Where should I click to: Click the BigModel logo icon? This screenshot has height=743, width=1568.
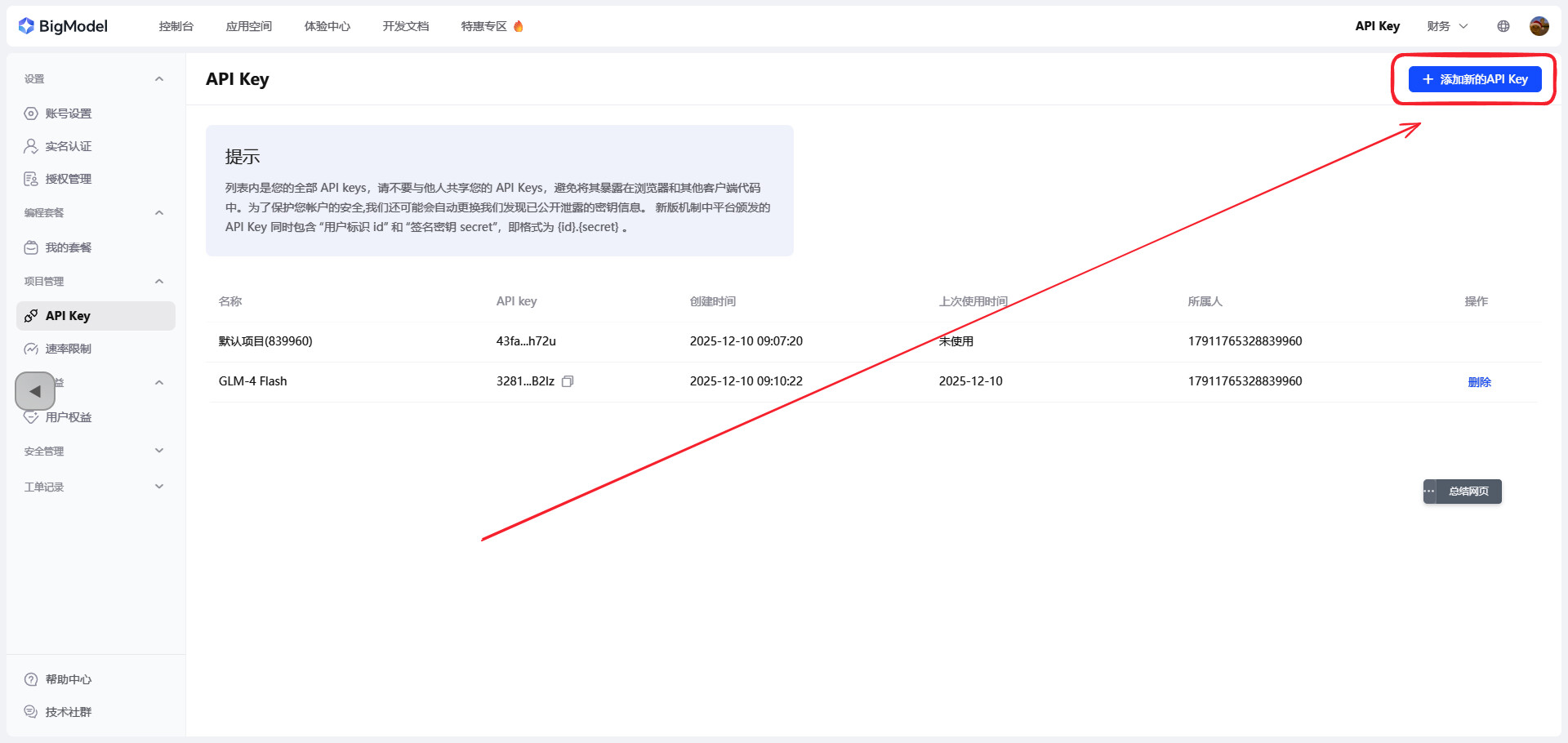pyautogui.click(x=26, y=26)
